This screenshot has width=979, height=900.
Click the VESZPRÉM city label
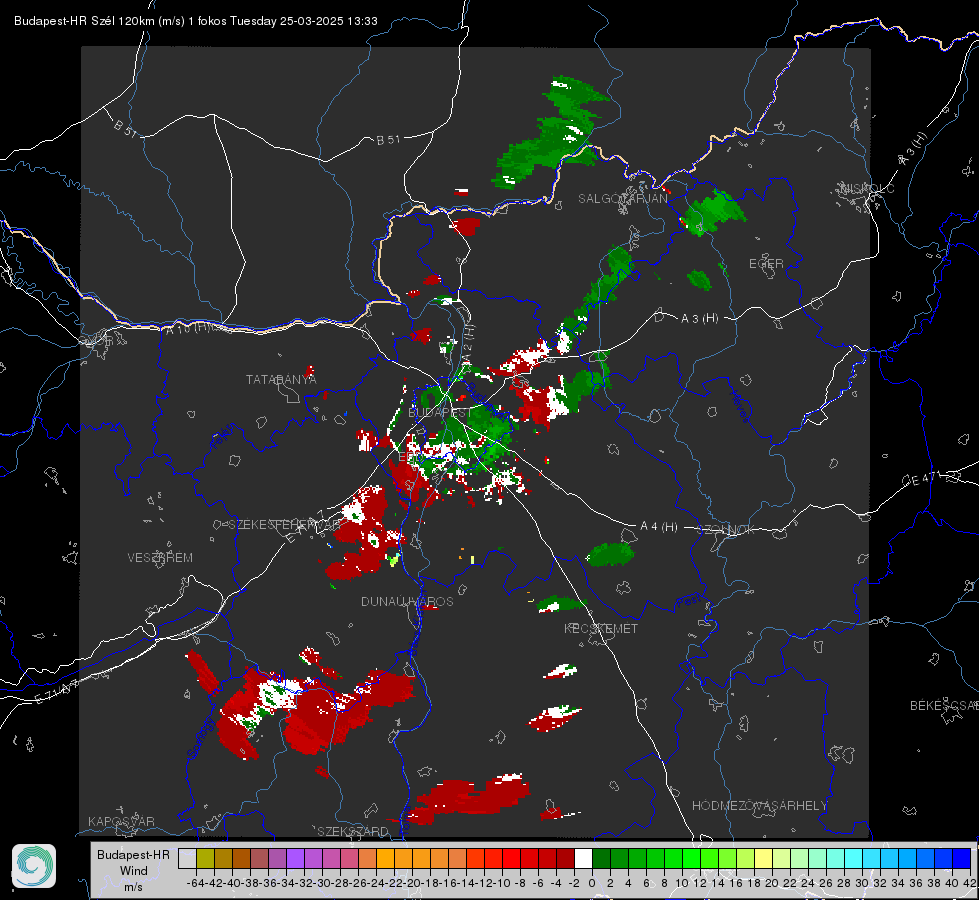tap(160, 558)
